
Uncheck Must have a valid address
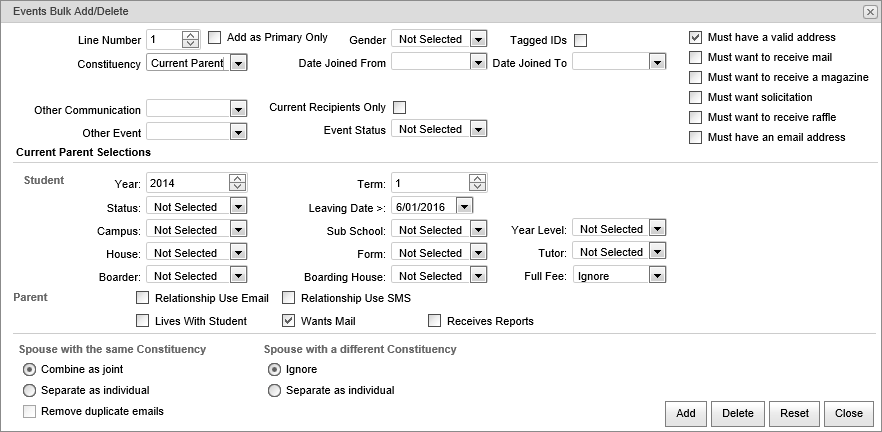pyautogui.click(x=696, y=38)
